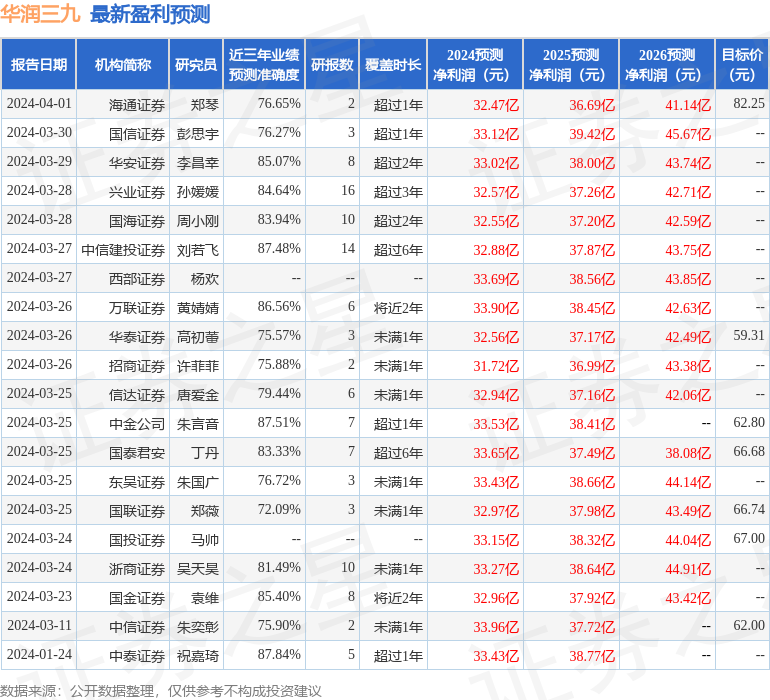Click target price 82.25
The width and height of the screenshot is (770, 700).
pyautogui.click(x=749, y=103)
